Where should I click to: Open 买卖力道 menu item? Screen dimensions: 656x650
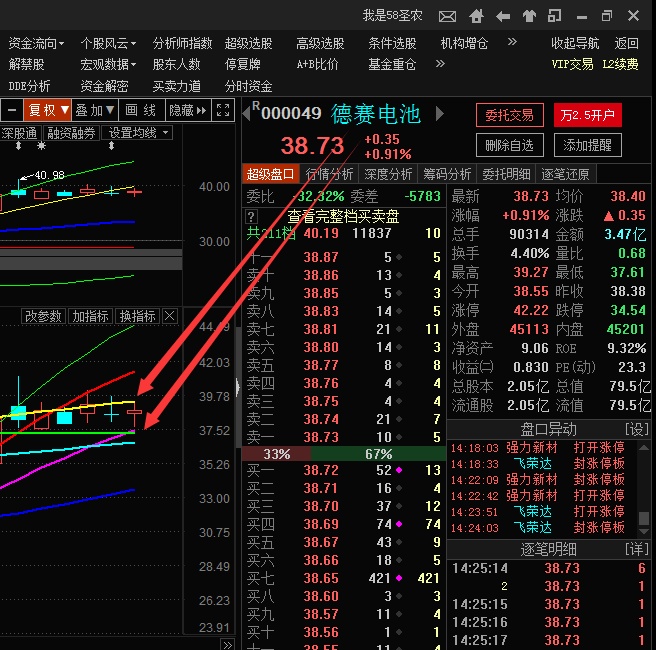click(x=177, y=86)
